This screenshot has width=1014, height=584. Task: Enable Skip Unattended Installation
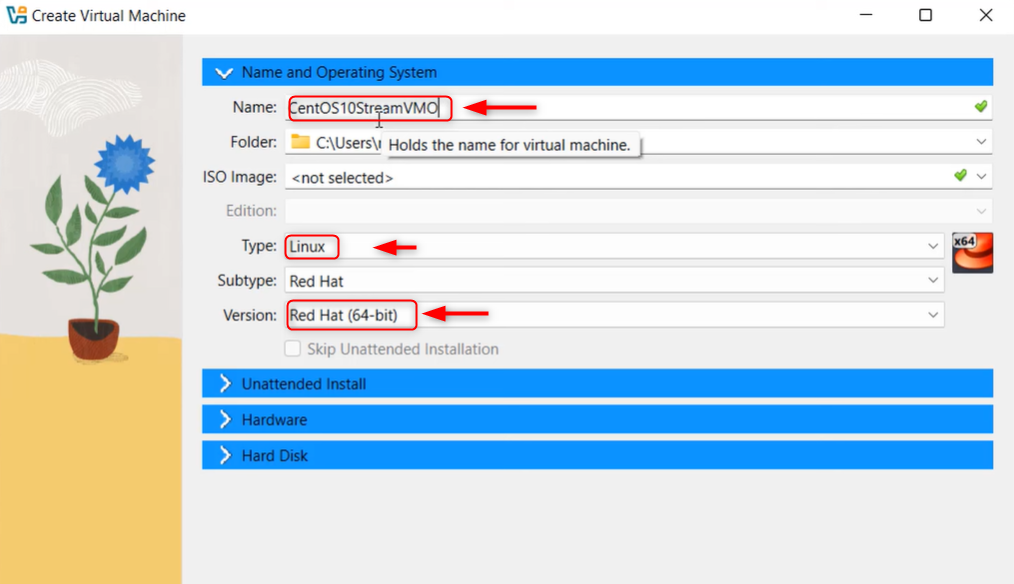(x=292, y=348)
